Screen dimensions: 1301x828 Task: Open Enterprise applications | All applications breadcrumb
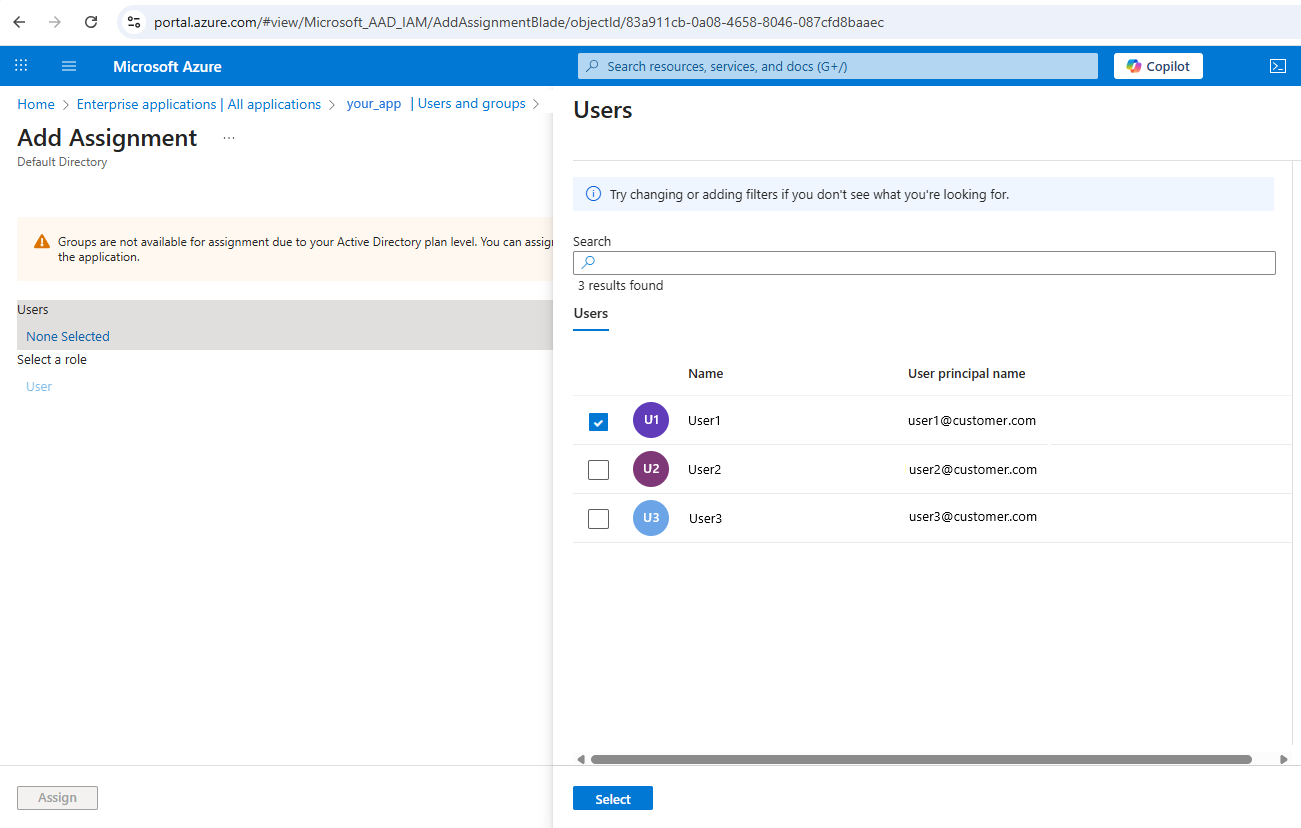199,104
